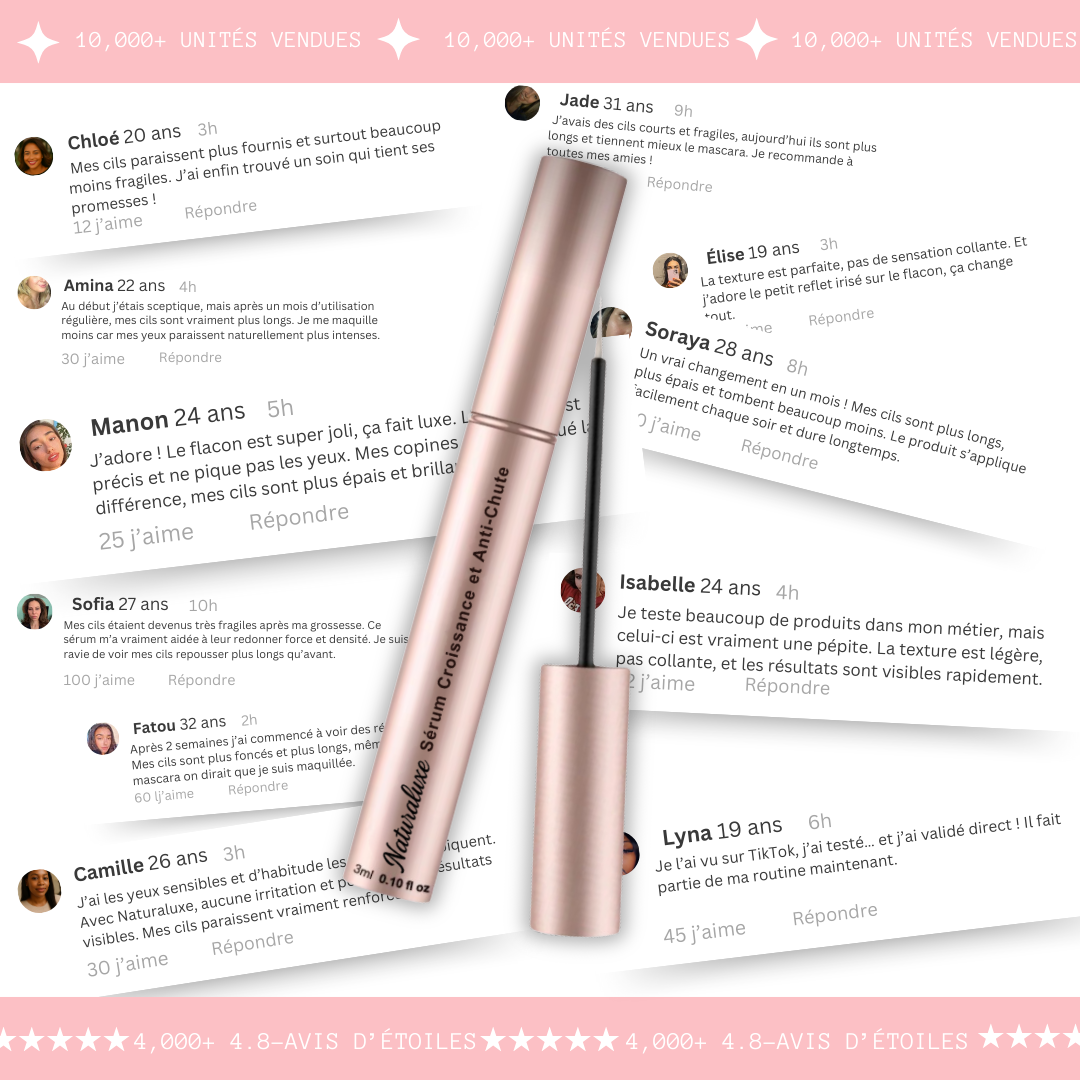This screenshot has height=1080, width=1080.
Task: Open Jade's profile avatar
Action: click(522, 103)
